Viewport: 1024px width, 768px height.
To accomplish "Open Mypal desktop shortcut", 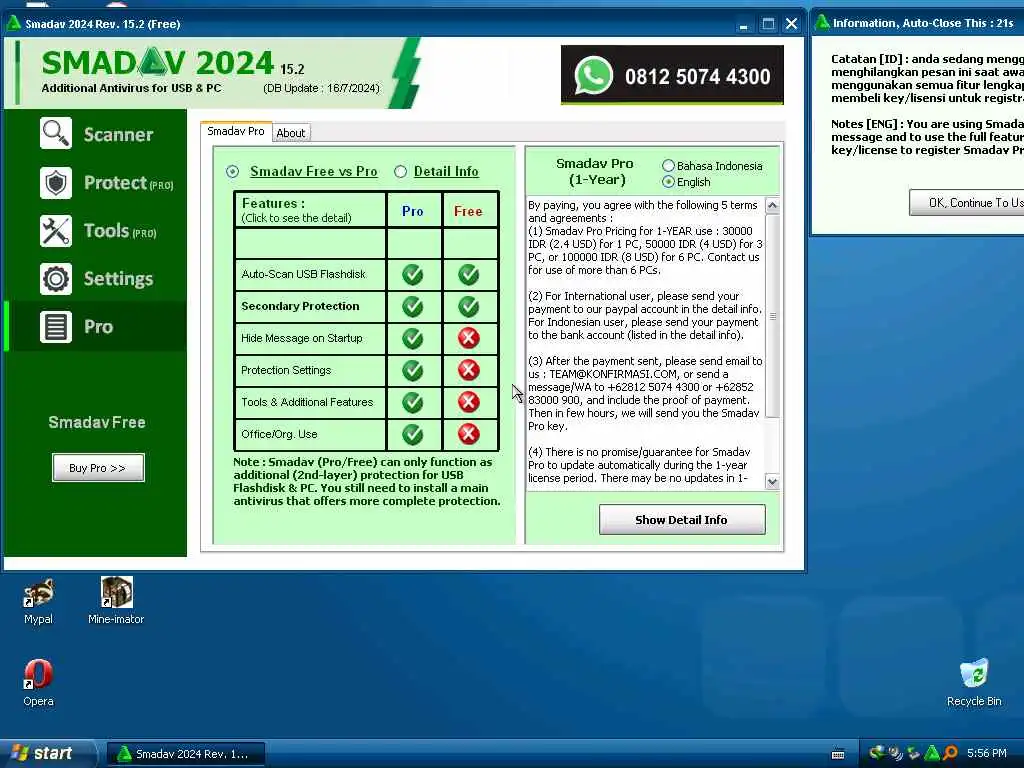I will point(39,601).
